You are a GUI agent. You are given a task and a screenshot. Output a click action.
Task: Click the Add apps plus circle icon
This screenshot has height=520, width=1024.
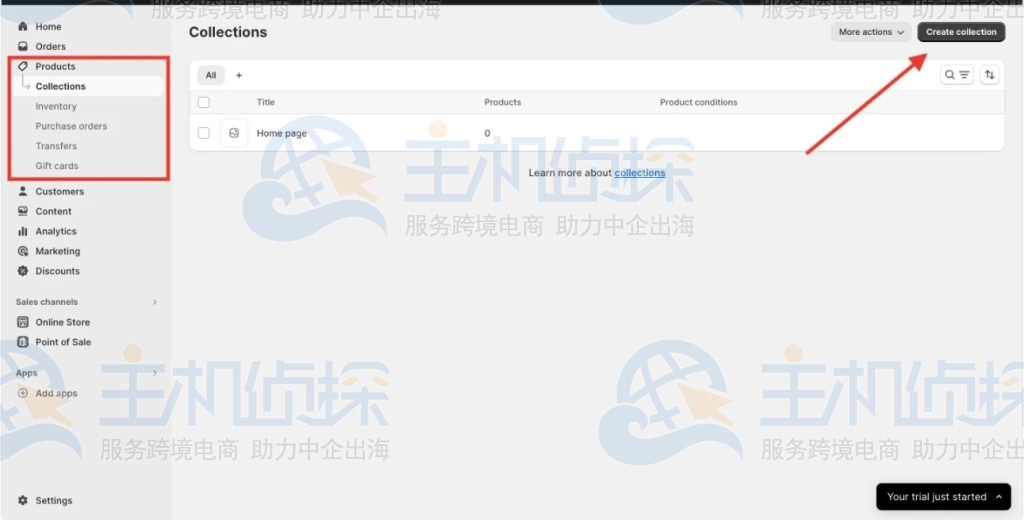point(23,393)
